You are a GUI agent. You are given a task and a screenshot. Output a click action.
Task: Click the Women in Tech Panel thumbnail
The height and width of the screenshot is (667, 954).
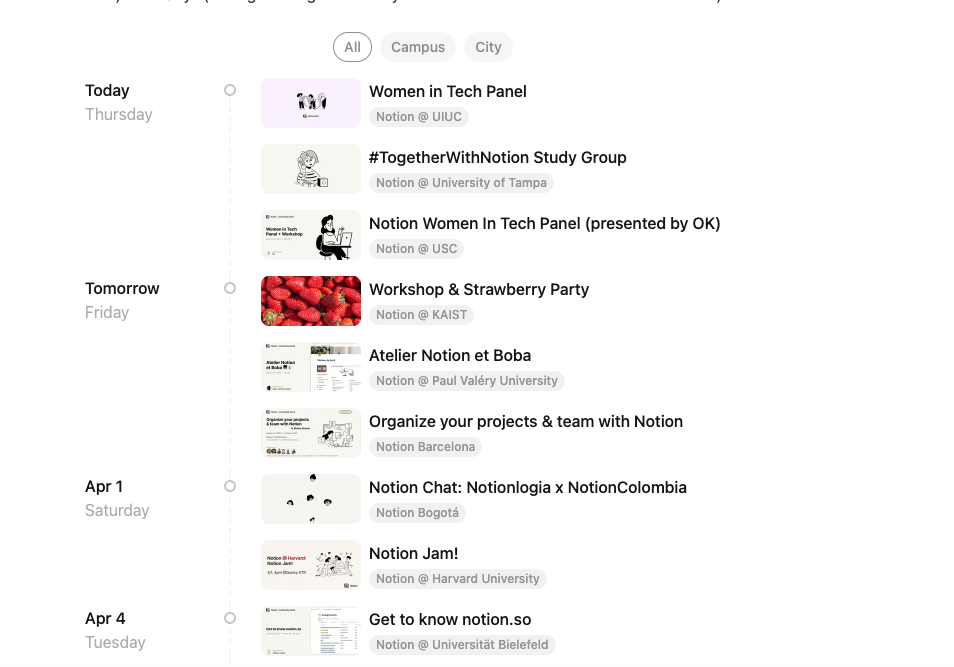(311, 103)
